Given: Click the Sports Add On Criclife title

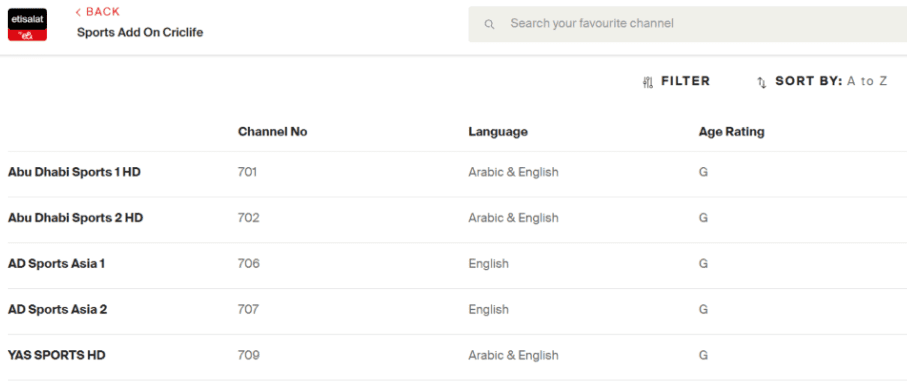Looking at the screenshot, I should [x=140, y=33].
